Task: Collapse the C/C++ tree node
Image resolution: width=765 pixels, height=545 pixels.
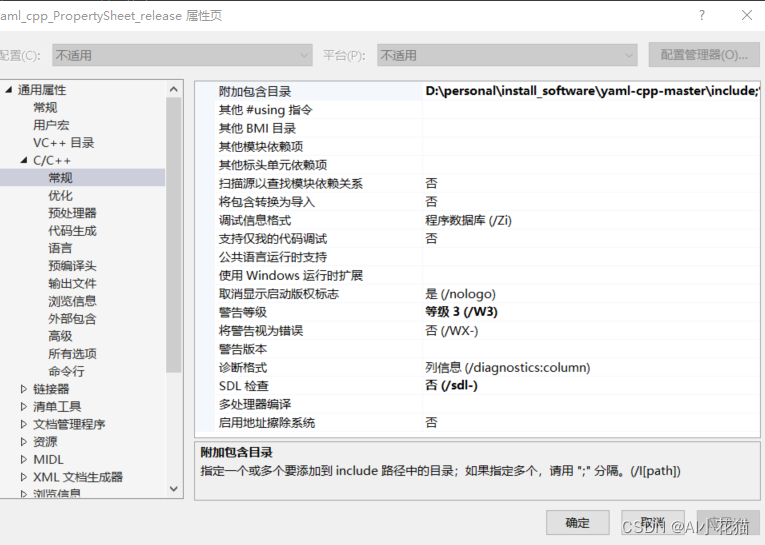Action: coord(24,160)
